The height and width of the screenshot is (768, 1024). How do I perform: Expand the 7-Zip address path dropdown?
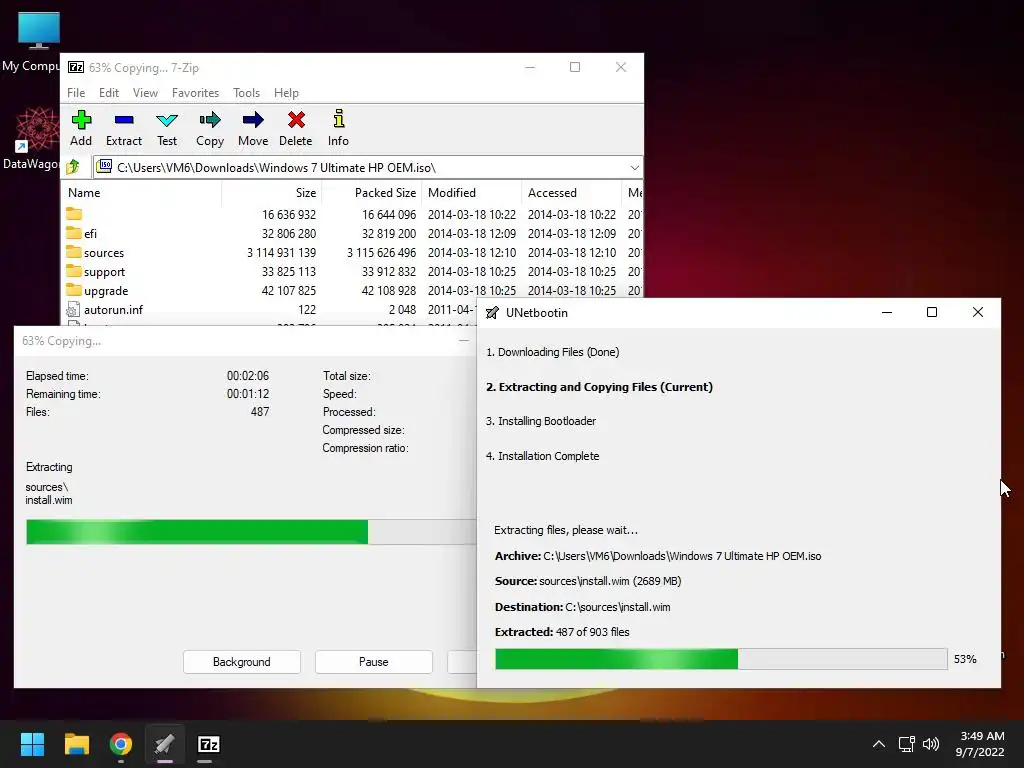click(x=634, y=168)
